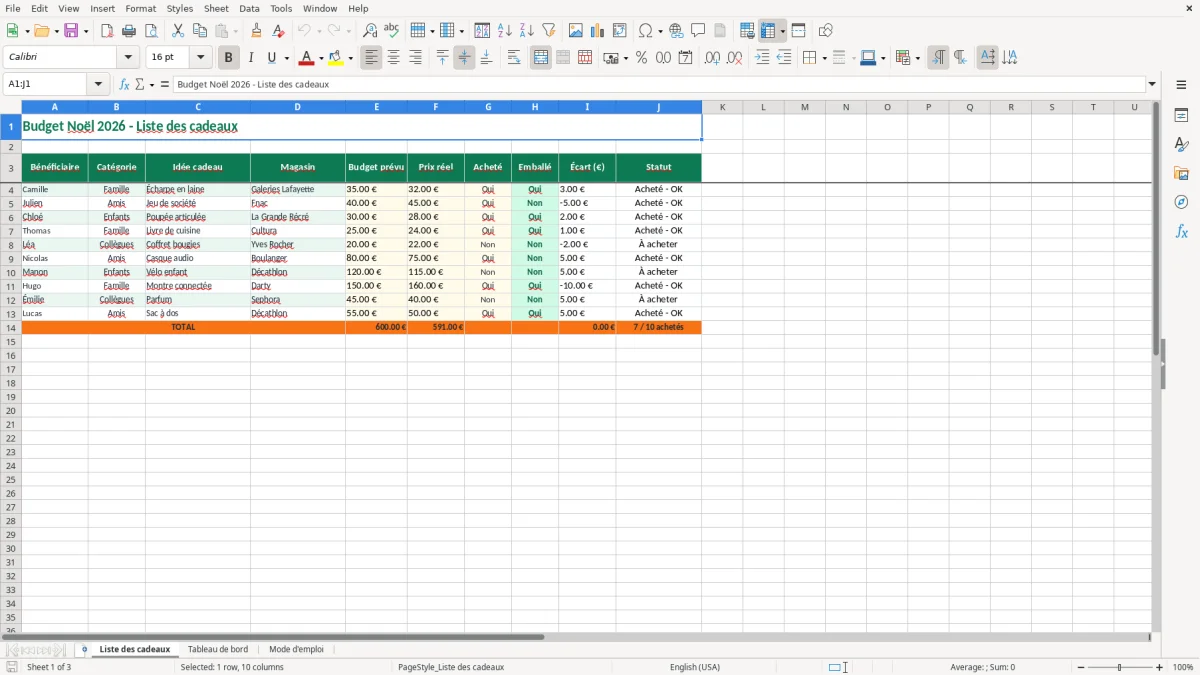Click the 100% zoom level in status bar
This screenshot has height=675, width=1200.
pos(1183,667)
